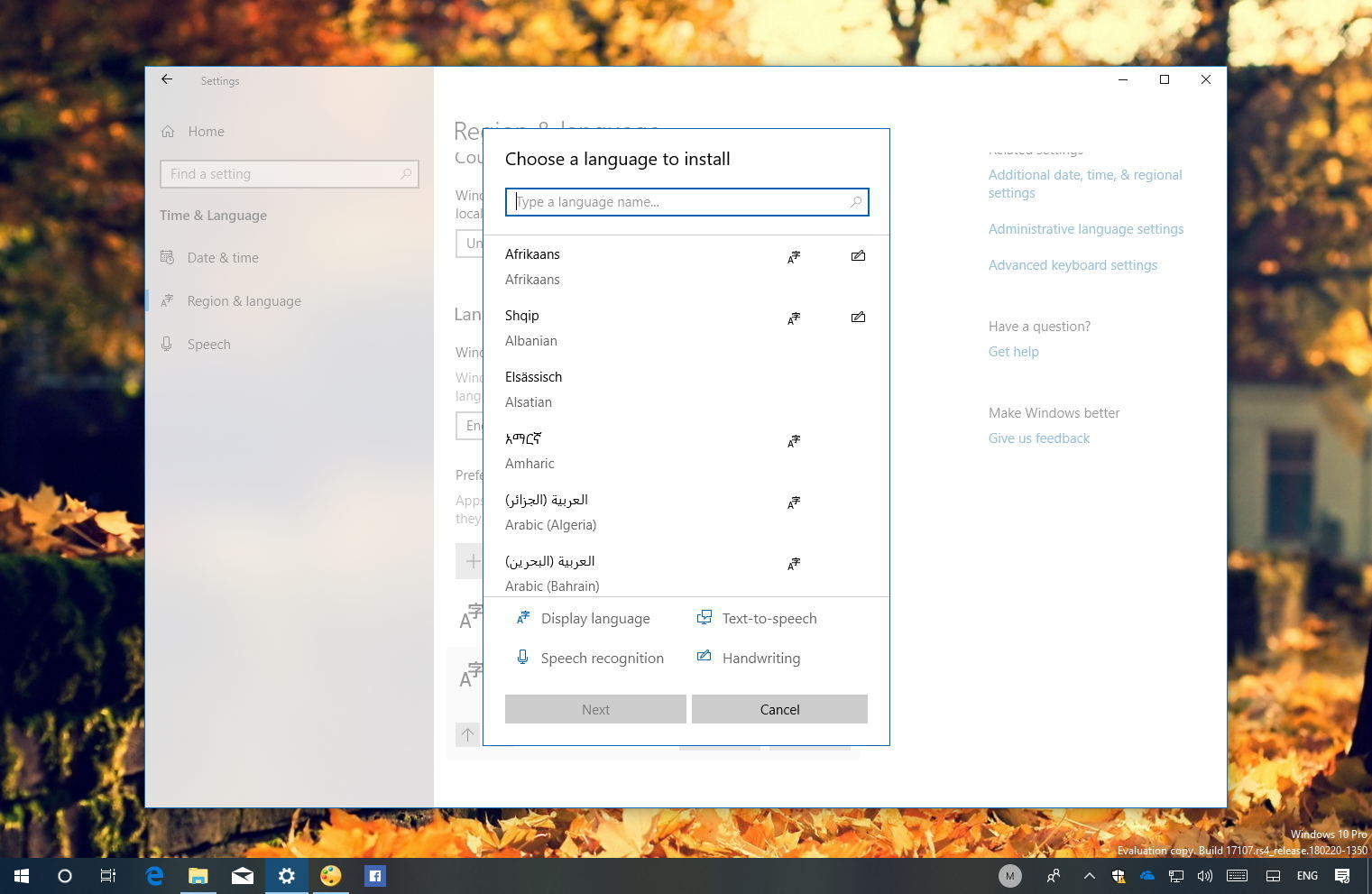This screenshot has width=1372, height=894.
Task: Select Arabic (Bahrain) from the list
Action: [x=686, y=572]
